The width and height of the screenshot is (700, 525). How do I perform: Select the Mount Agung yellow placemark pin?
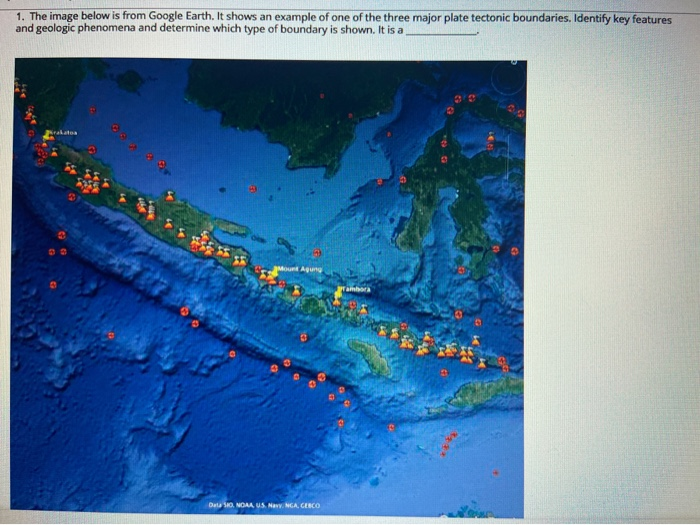point(277,271)
